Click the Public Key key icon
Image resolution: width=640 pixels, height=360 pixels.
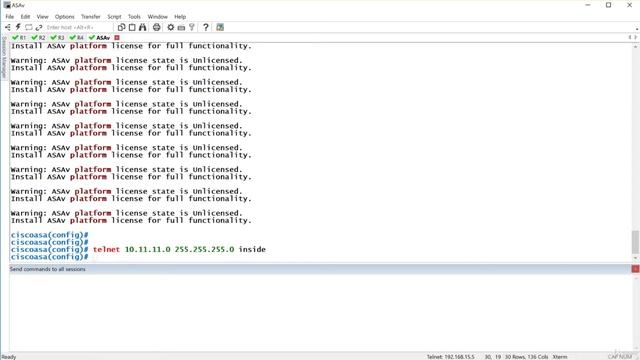tap(191, 27)
